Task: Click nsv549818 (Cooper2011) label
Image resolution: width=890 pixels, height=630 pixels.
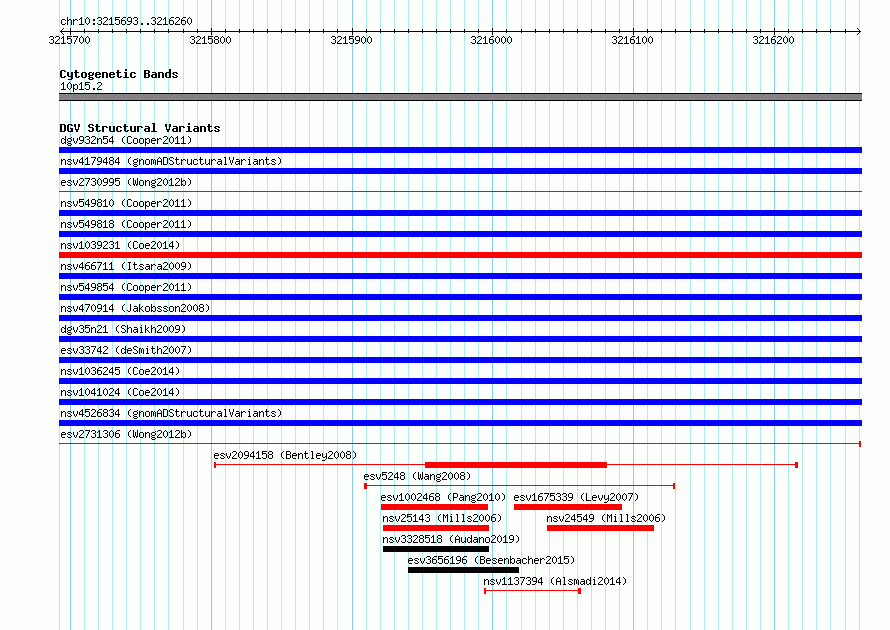Action: click(x=126, y=224)
